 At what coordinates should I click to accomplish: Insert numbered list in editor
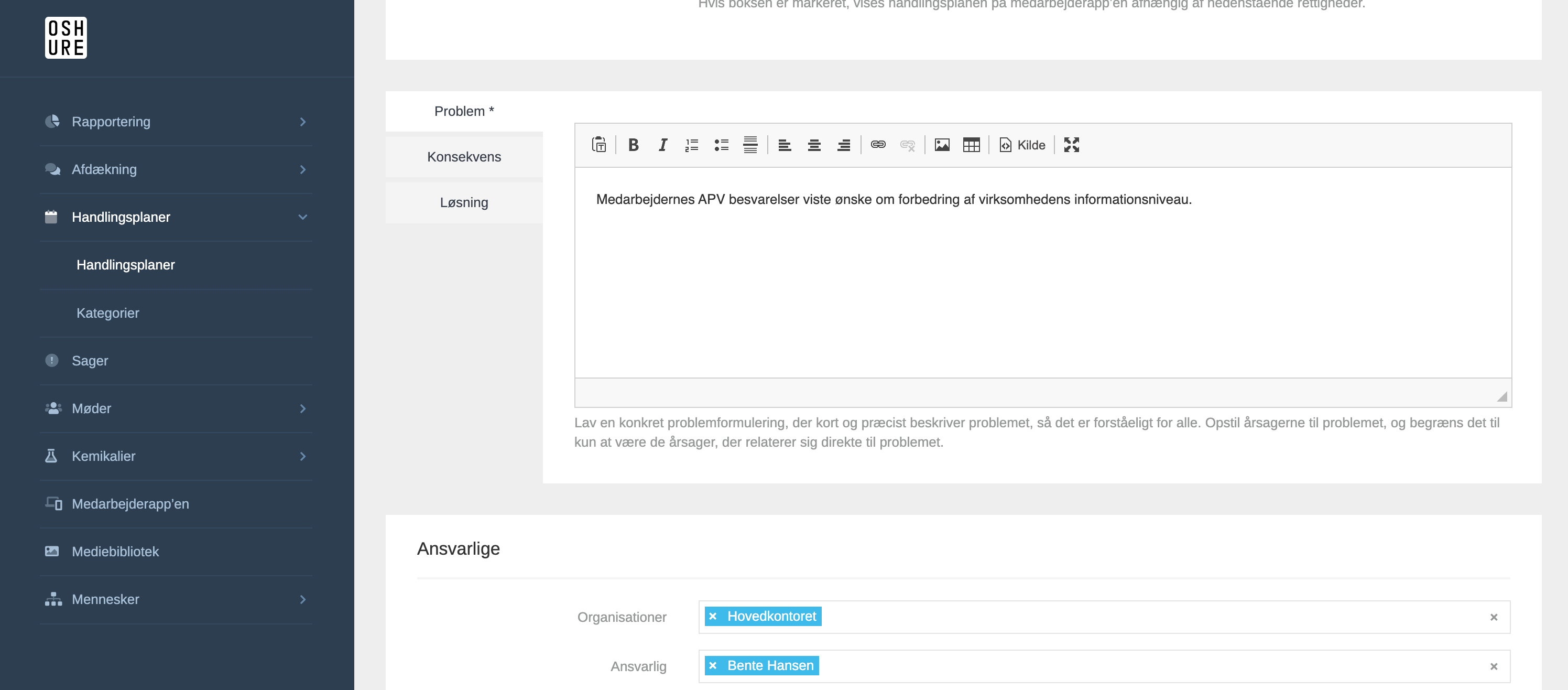[x=691, y=145]
